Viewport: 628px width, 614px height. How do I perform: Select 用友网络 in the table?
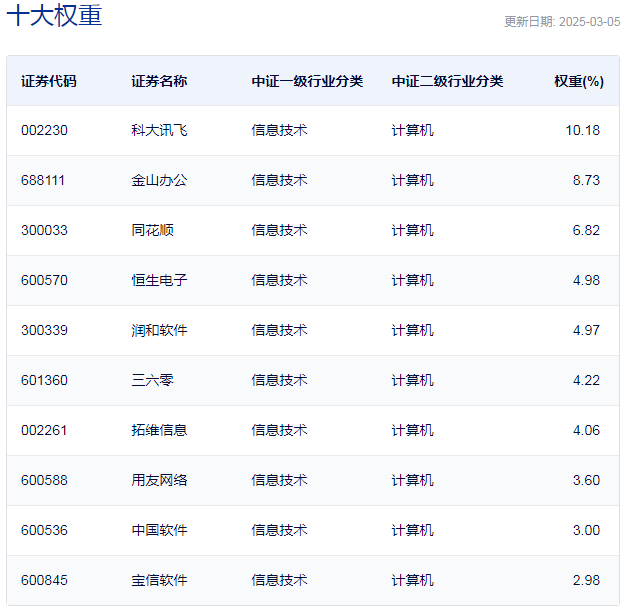pyautogui.click(x=159, y=480)
